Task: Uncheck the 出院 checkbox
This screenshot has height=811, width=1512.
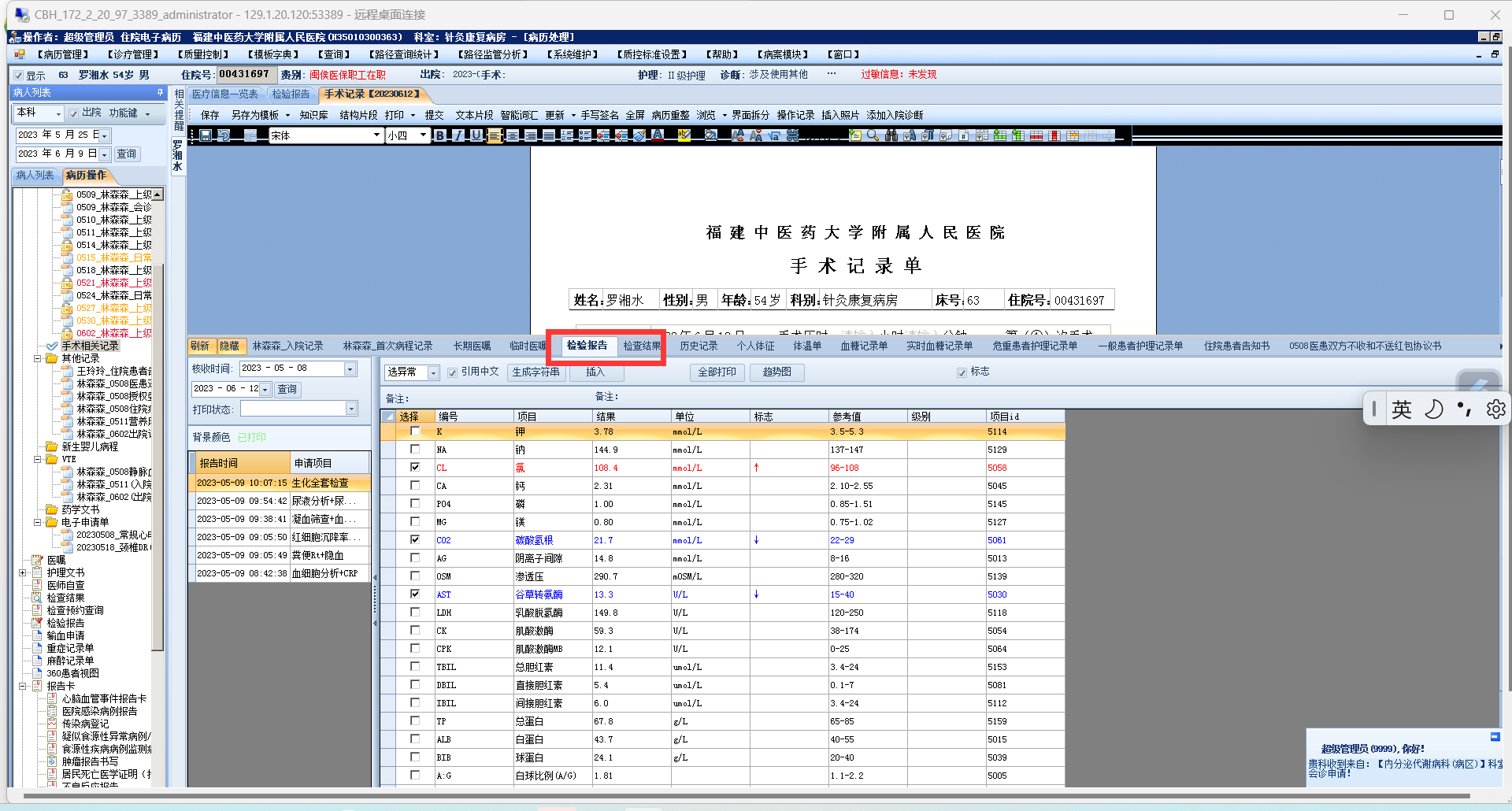Action: [x=73, y=113]
